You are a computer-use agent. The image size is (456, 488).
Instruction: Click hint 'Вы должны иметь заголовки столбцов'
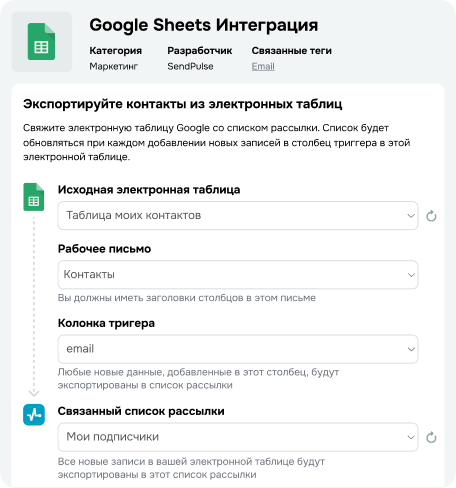click(187, 298)
